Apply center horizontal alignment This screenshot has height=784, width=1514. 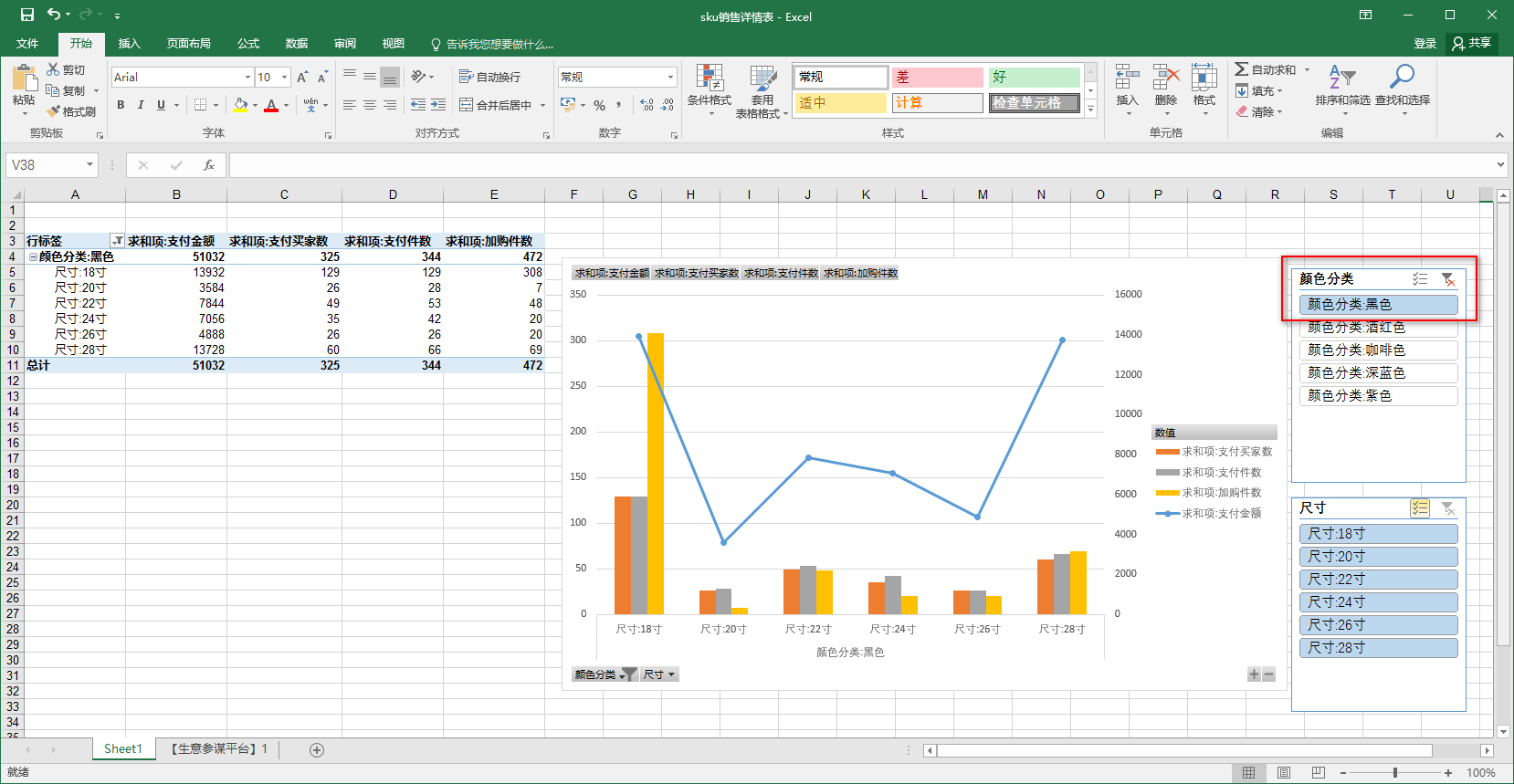click(370, 105)
